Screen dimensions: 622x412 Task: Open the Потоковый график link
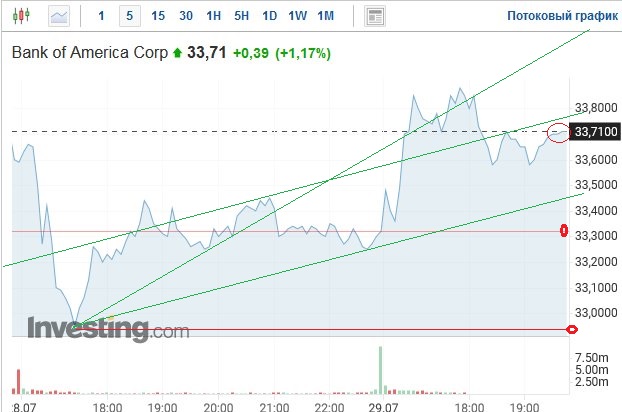(562, 15)
